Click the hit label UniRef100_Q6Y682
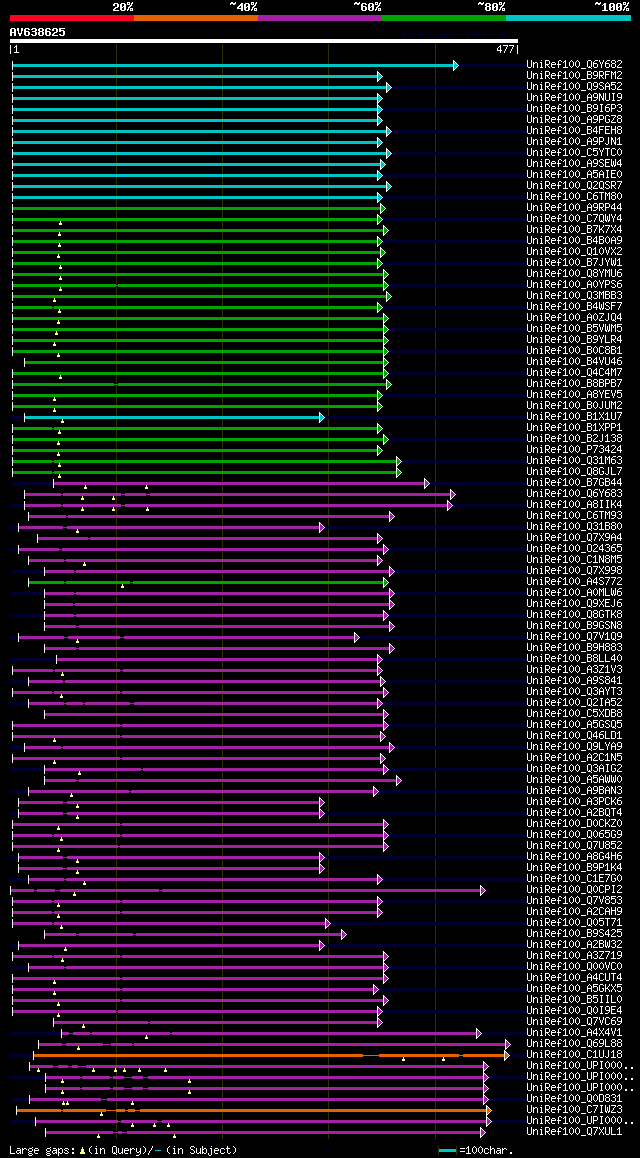The height and width of the screenshot is (1158, 640). click(574, 65)
